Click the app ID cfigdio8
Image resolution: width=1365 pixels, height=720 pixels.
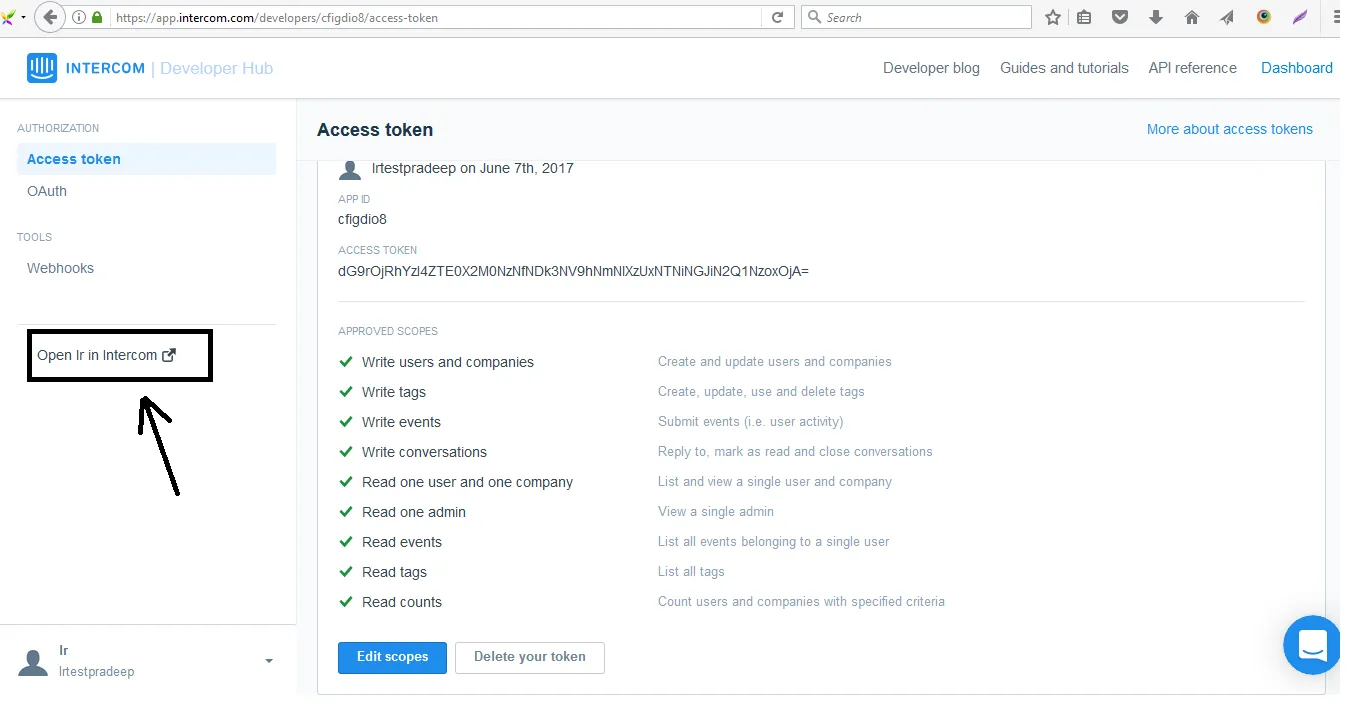(362, 219)
